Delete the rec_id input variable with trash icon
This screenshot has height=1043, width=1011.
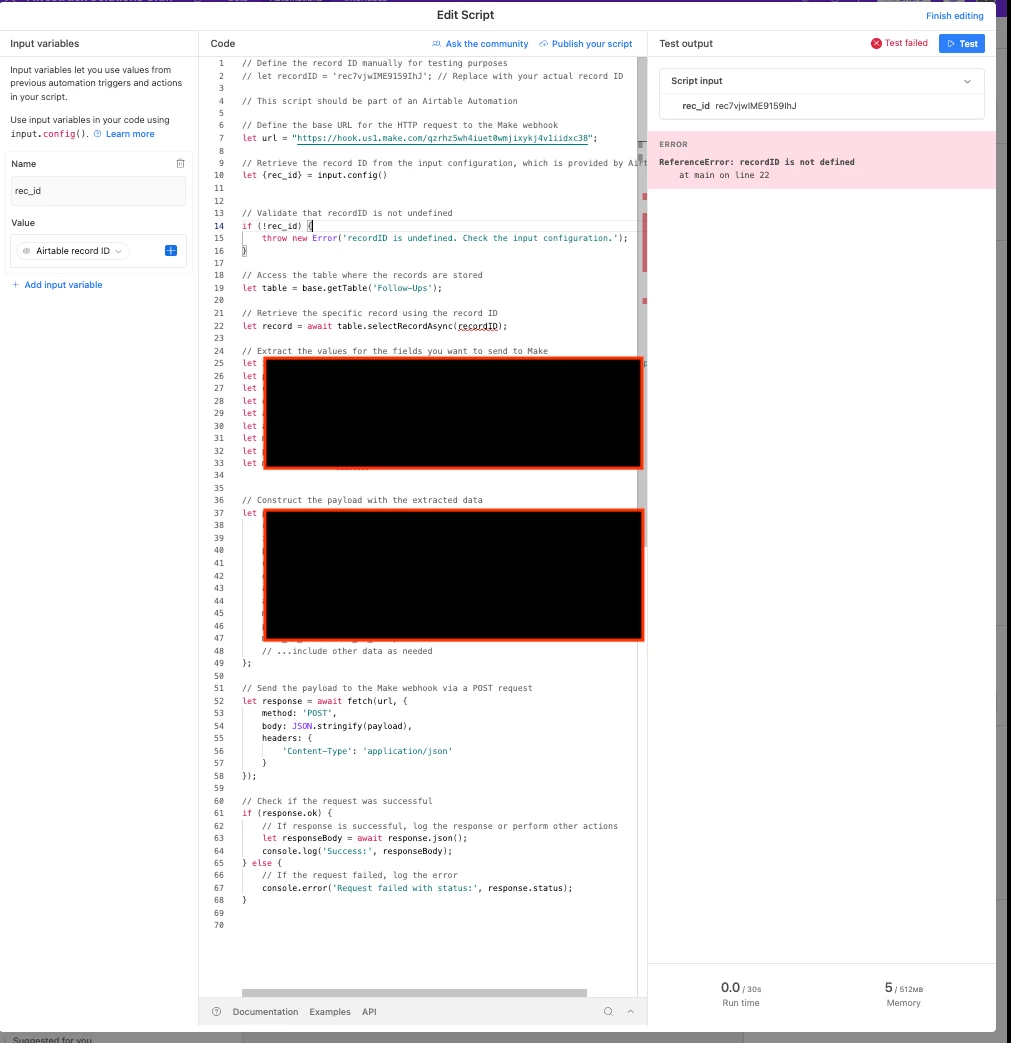click(x=180, y=164)
